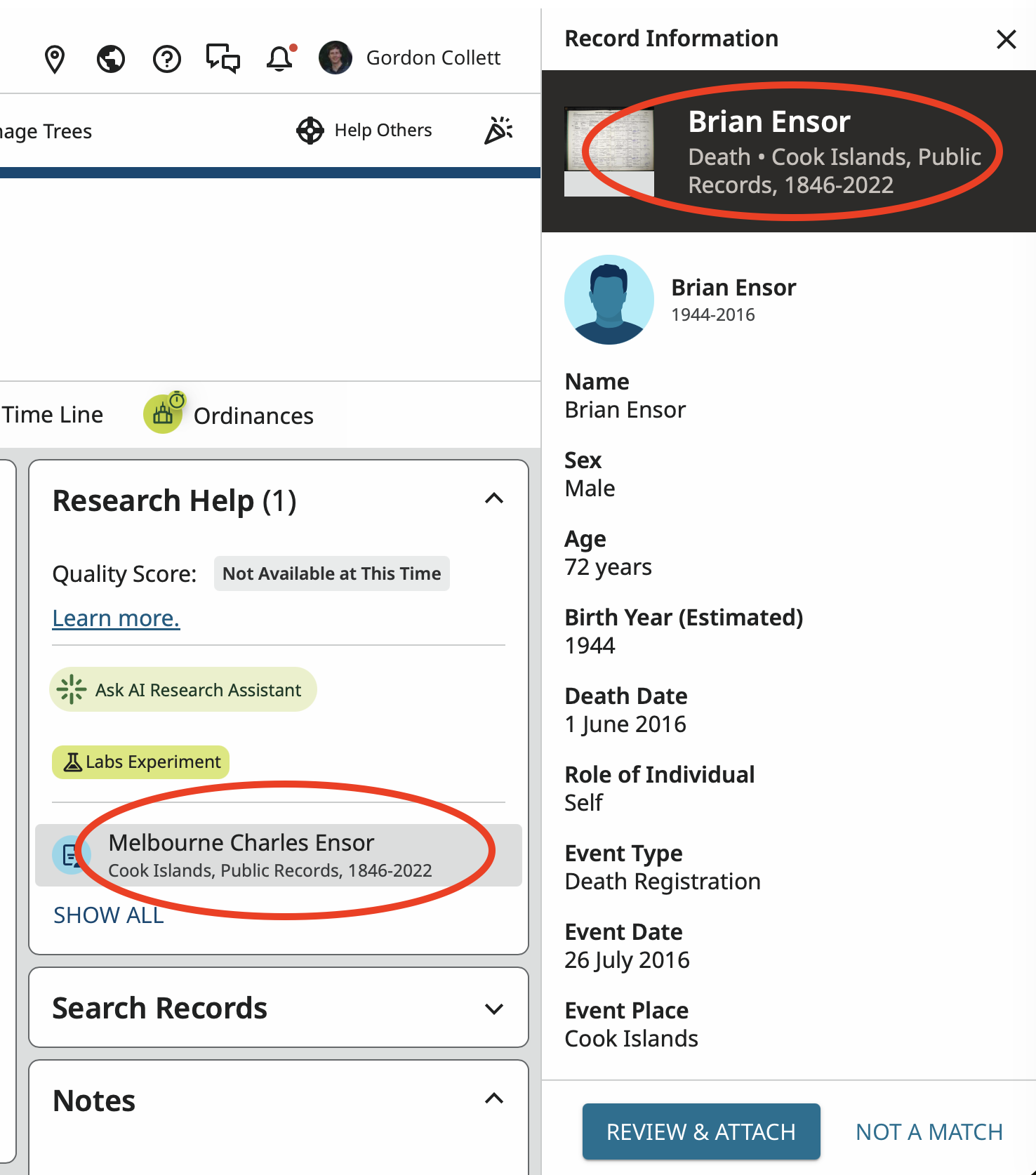Image resolution: width=1036 pixels, height=1175 pixels.
Task: Click the Notes heading
Action: [94, 1101]
